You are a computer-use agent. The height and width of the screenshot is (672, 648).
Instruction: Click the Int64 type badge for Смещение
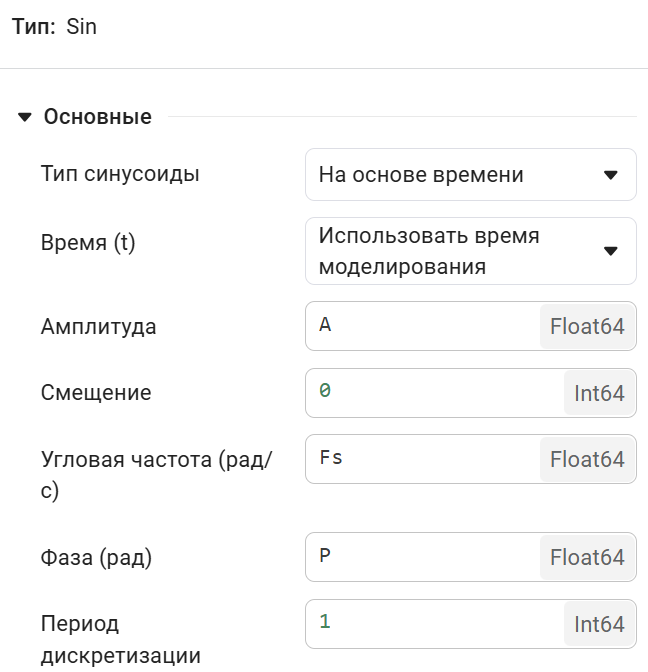click(599, 393)
